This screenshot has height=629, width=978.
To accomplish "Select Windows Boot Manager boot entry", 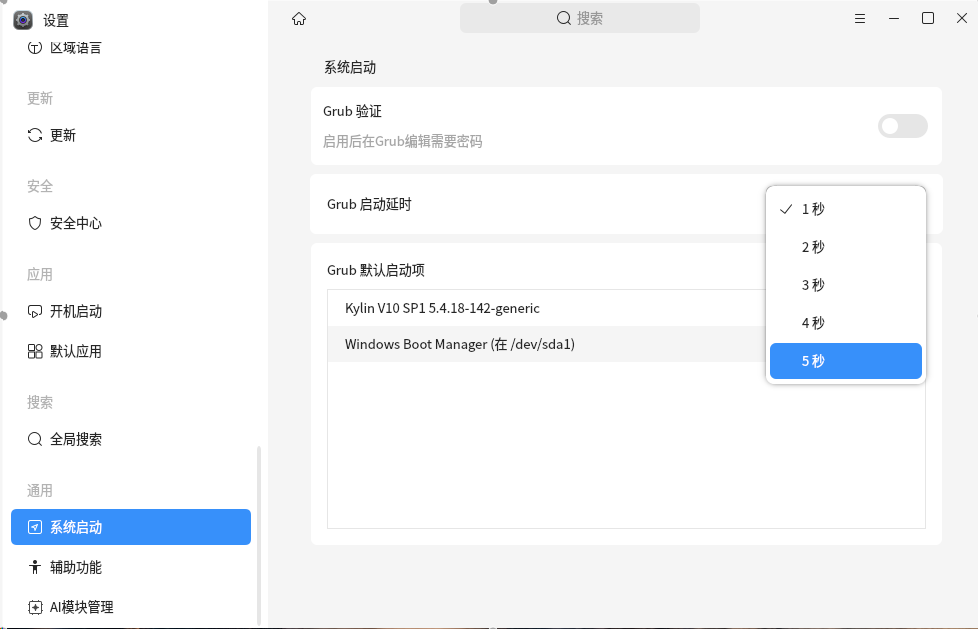I will click(547, 344).
